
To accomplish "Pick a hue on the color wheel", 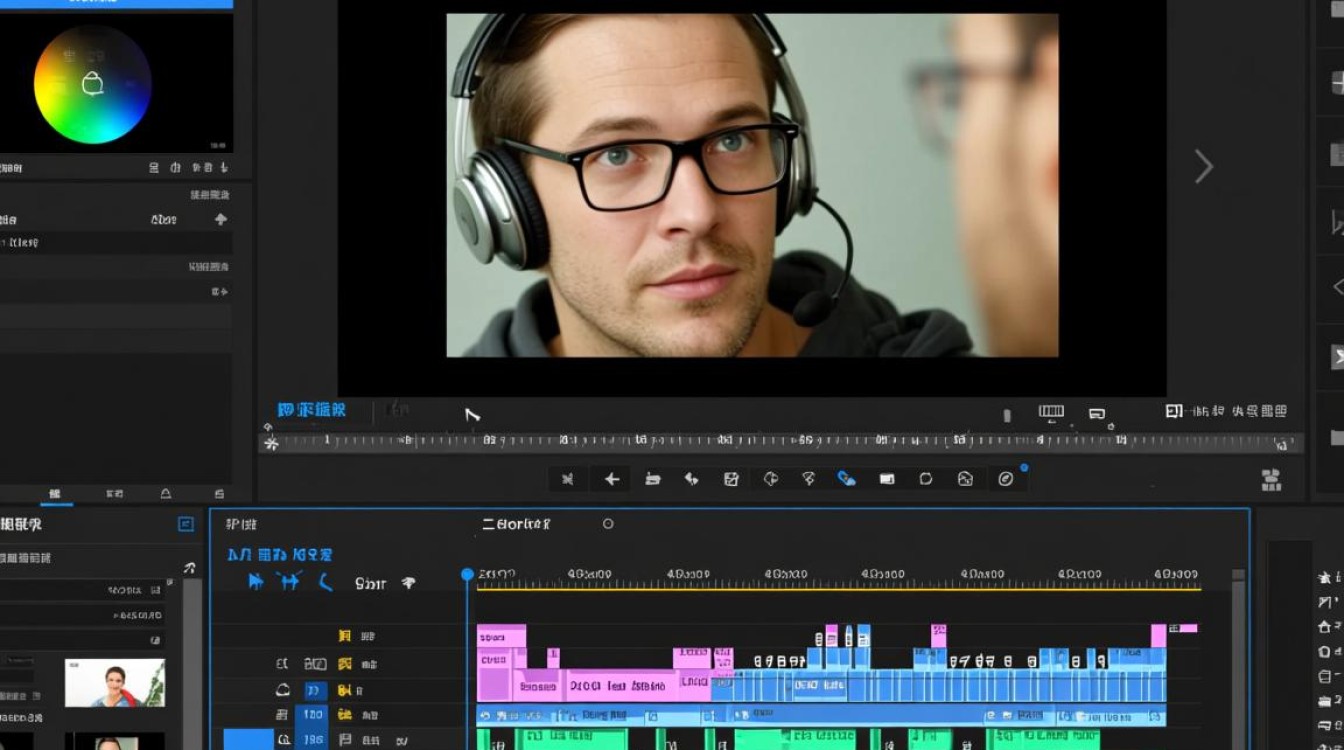I will click(92, 84).
